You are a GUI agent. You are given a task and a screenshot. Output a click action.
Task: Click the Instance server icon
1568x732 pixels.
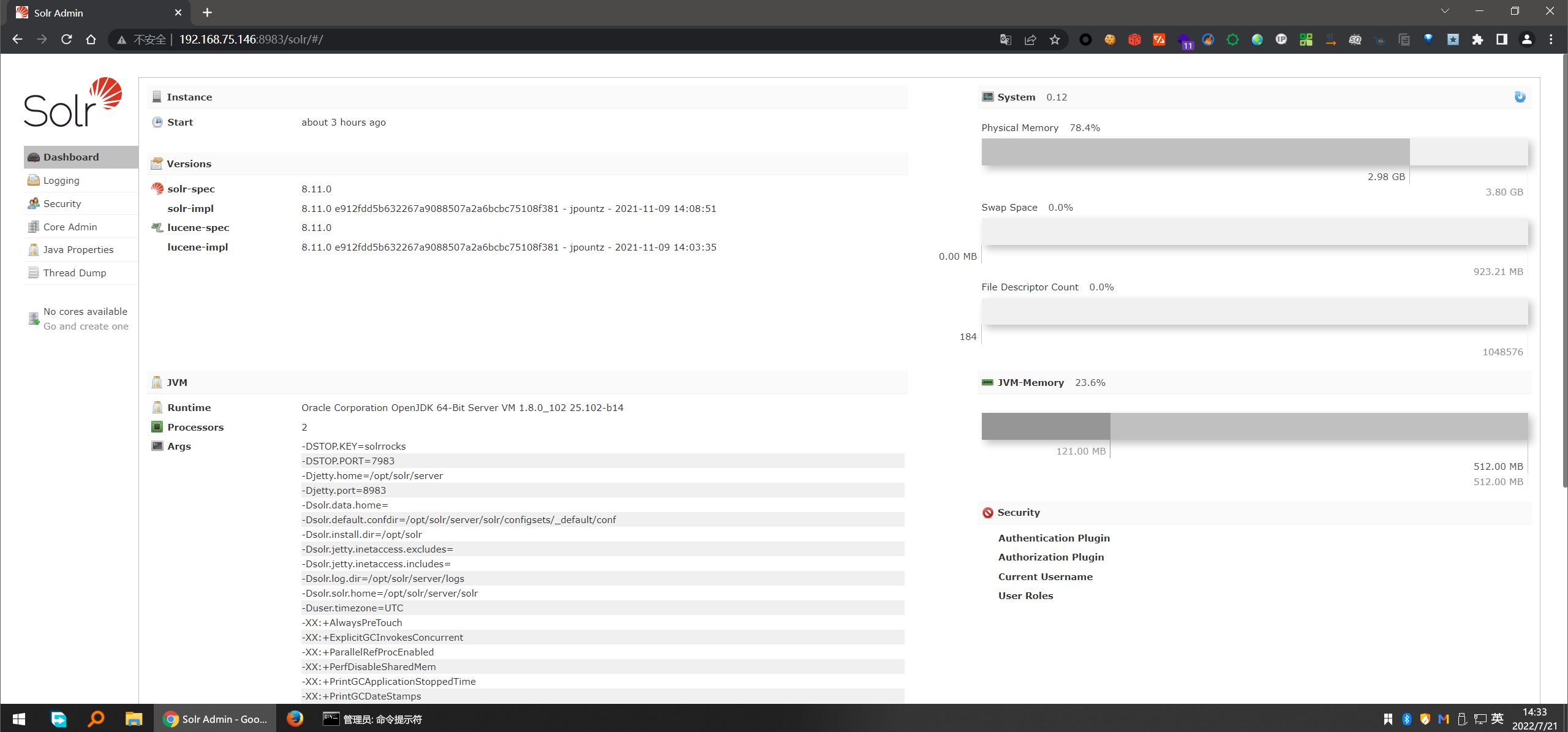click(x=157, y=97)
